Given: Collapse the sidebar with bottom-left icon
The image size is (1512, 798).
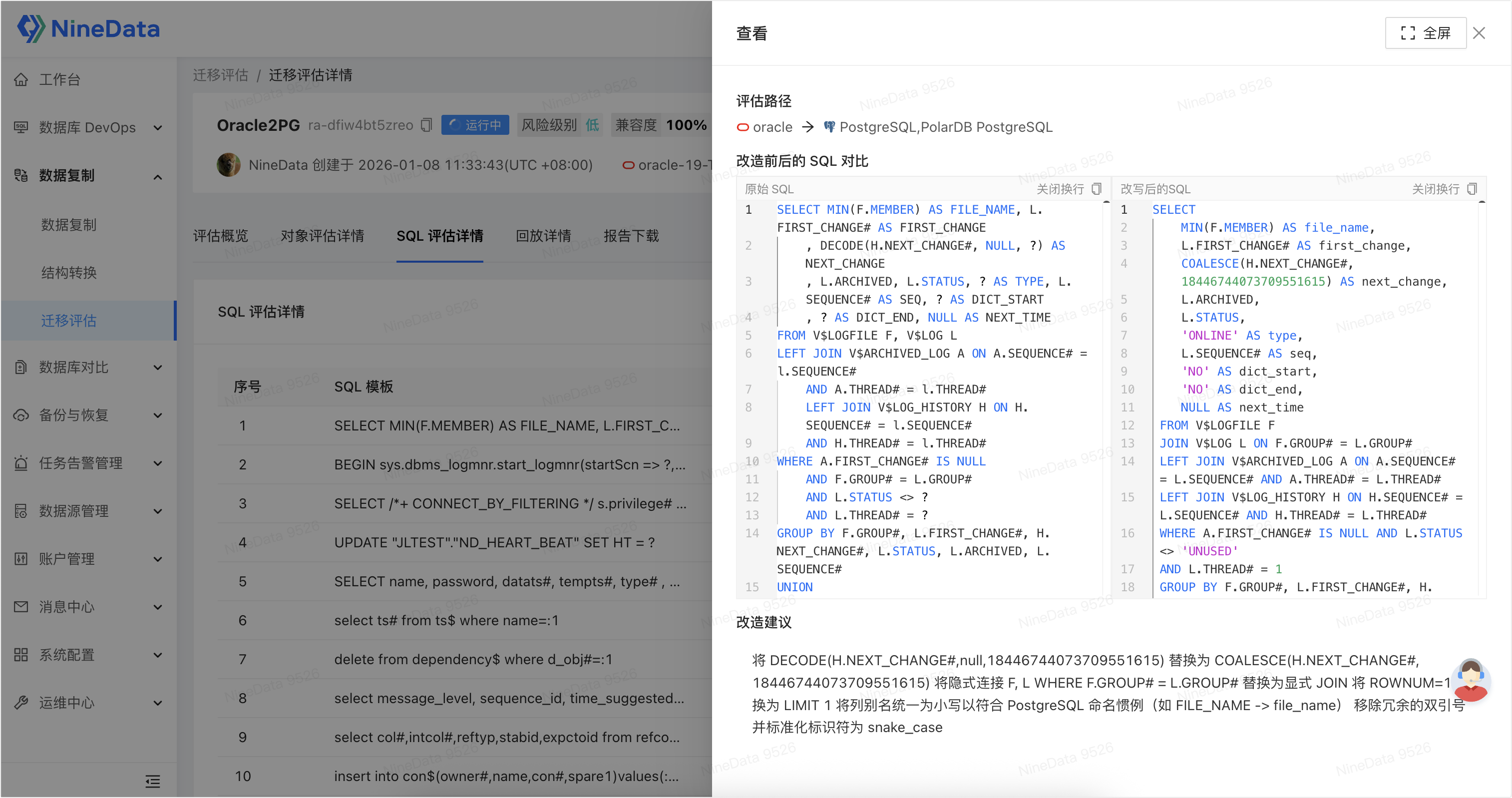Looking at the screenshot, I should click(x=152, y=782).
